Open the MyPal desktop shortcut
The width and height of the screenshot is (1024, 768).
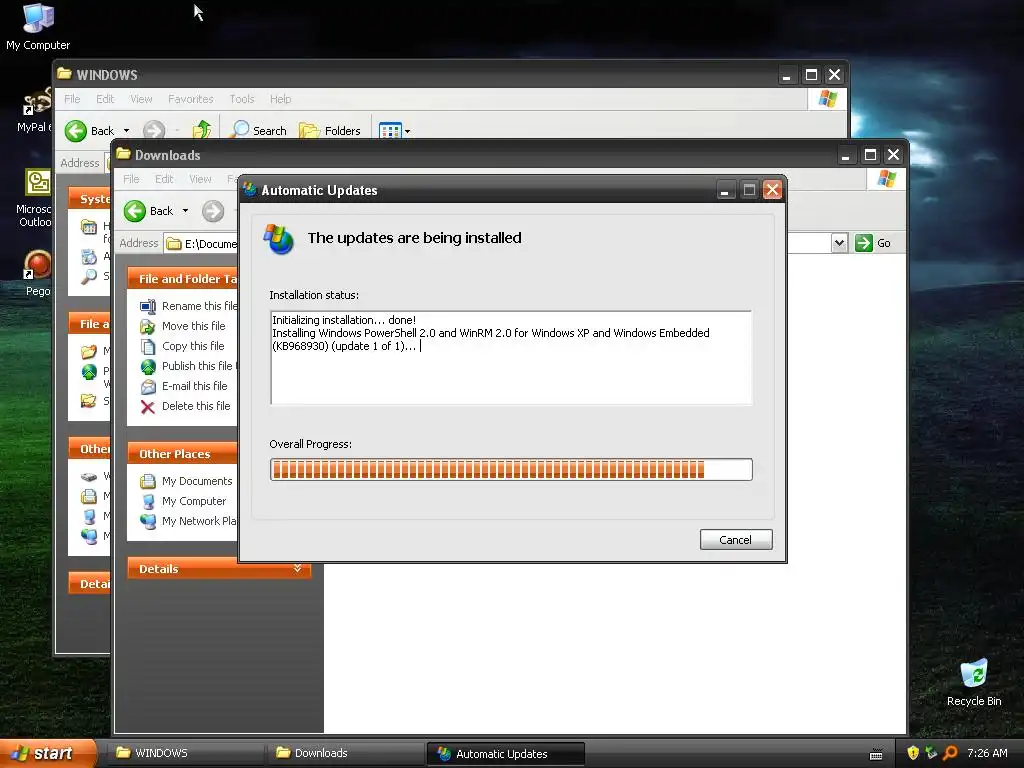pyautogui.click(x=35, y=110)
